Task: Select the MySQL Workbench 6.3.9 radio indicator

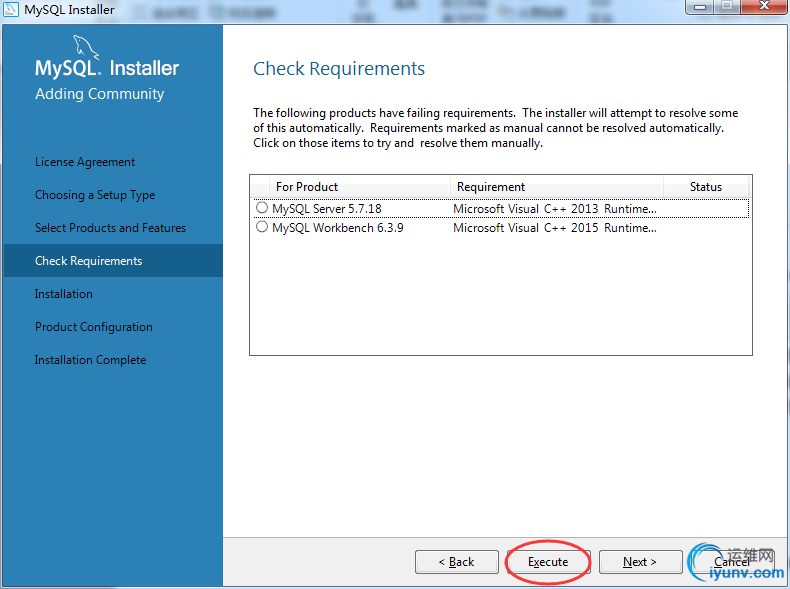Action: 262,227
